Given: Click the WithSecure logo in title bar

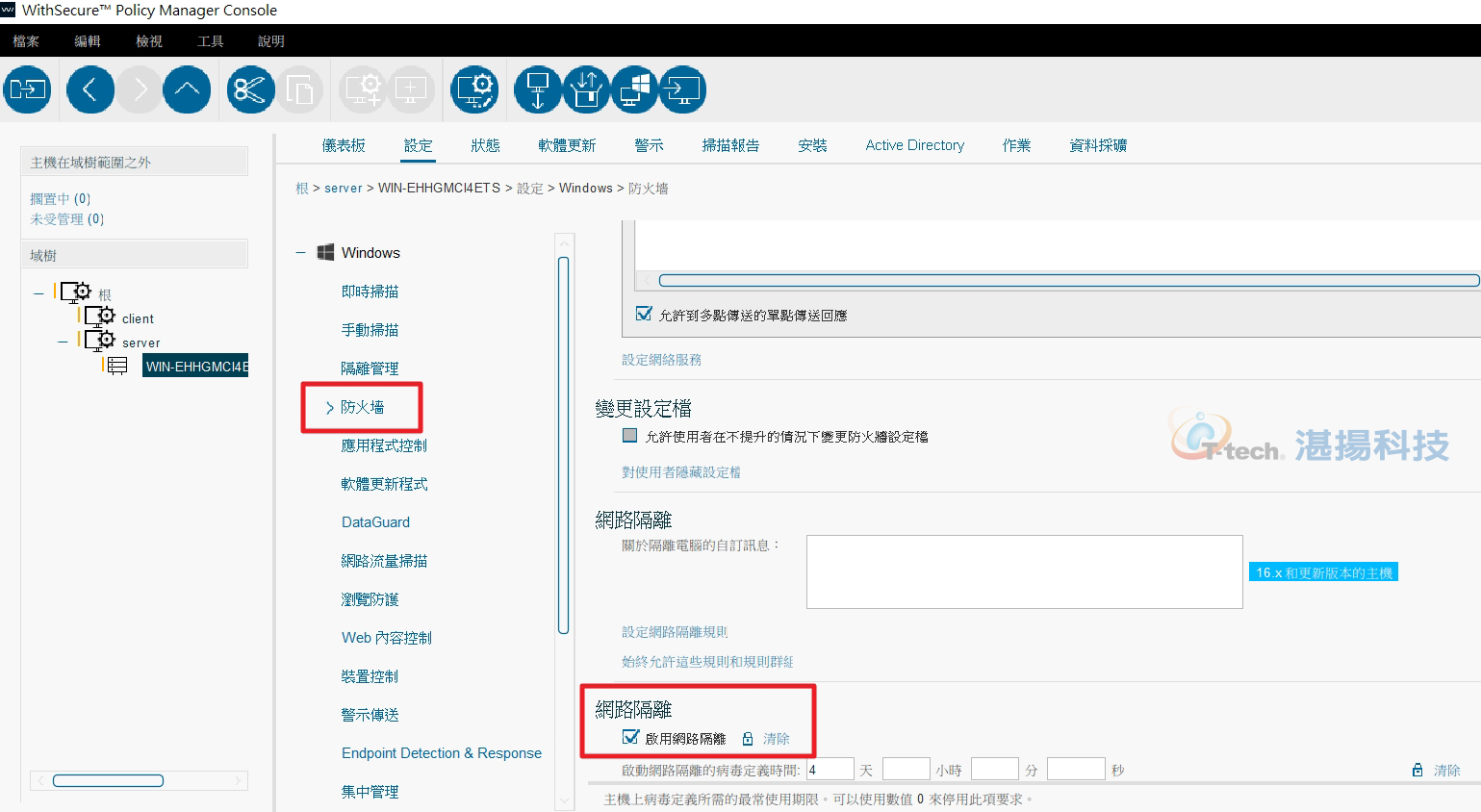Looking at the screenshot, I should click(x=8, y=10).
